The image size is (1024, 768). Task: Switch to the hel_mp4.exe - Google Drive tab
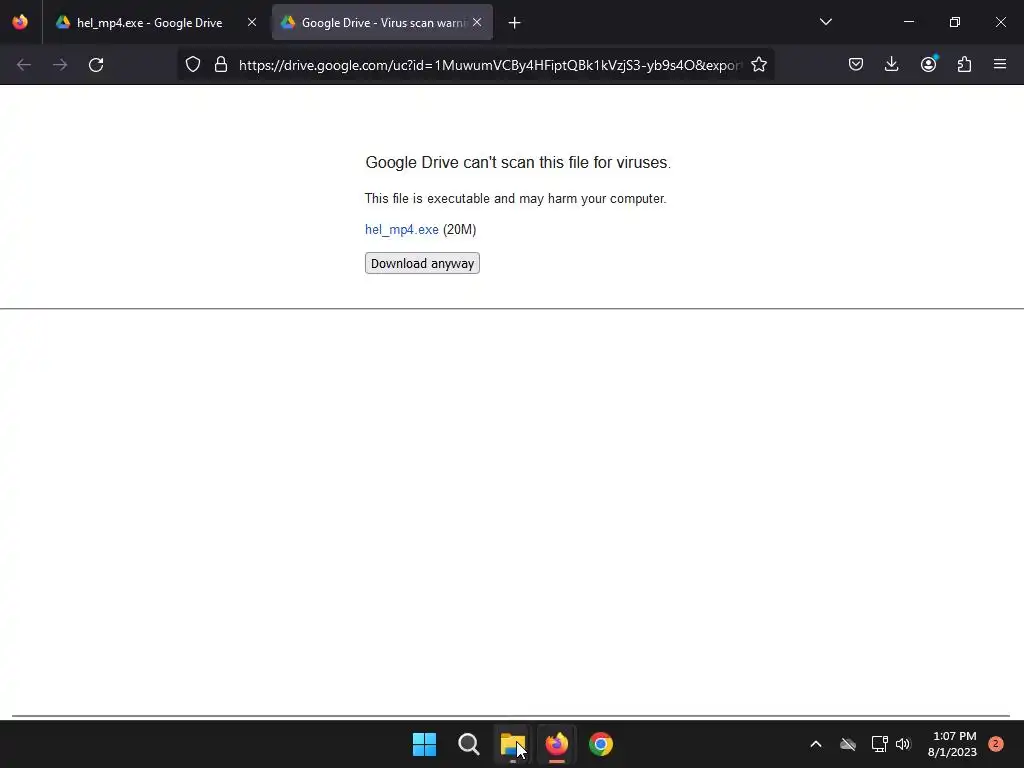150,23
